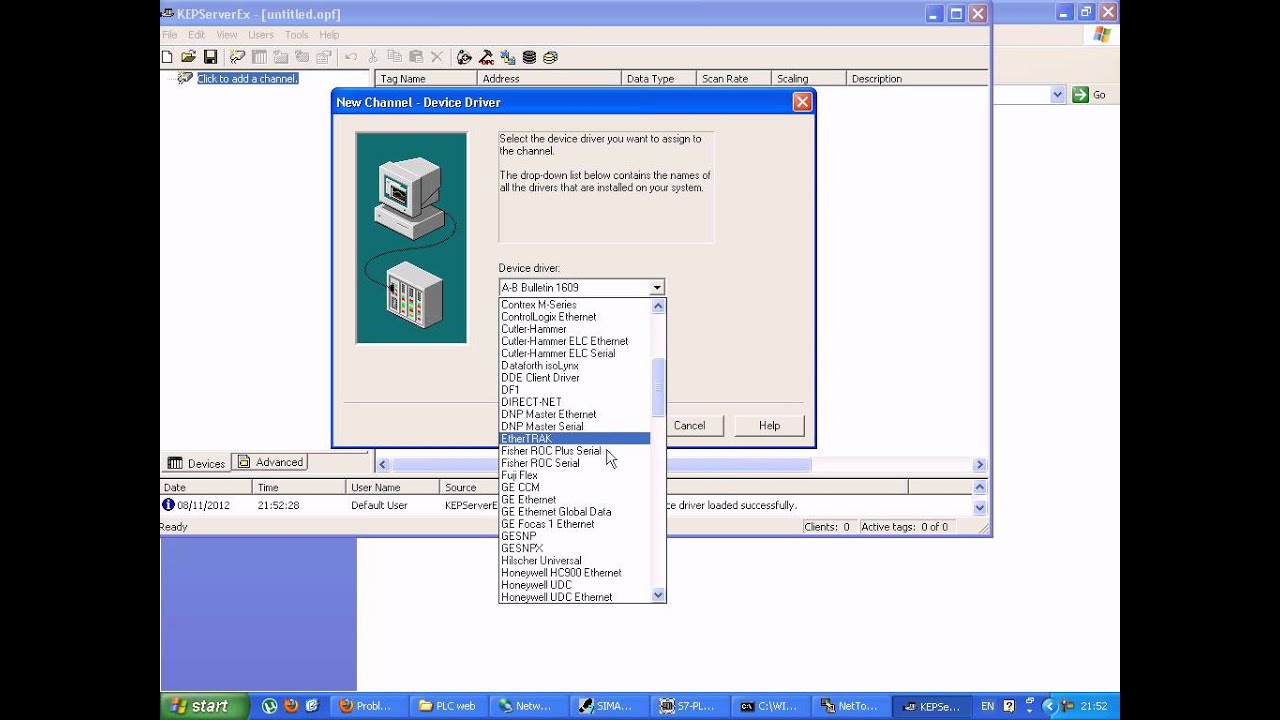
Task: Click the Windows Start button
Action: pos(203,706)
